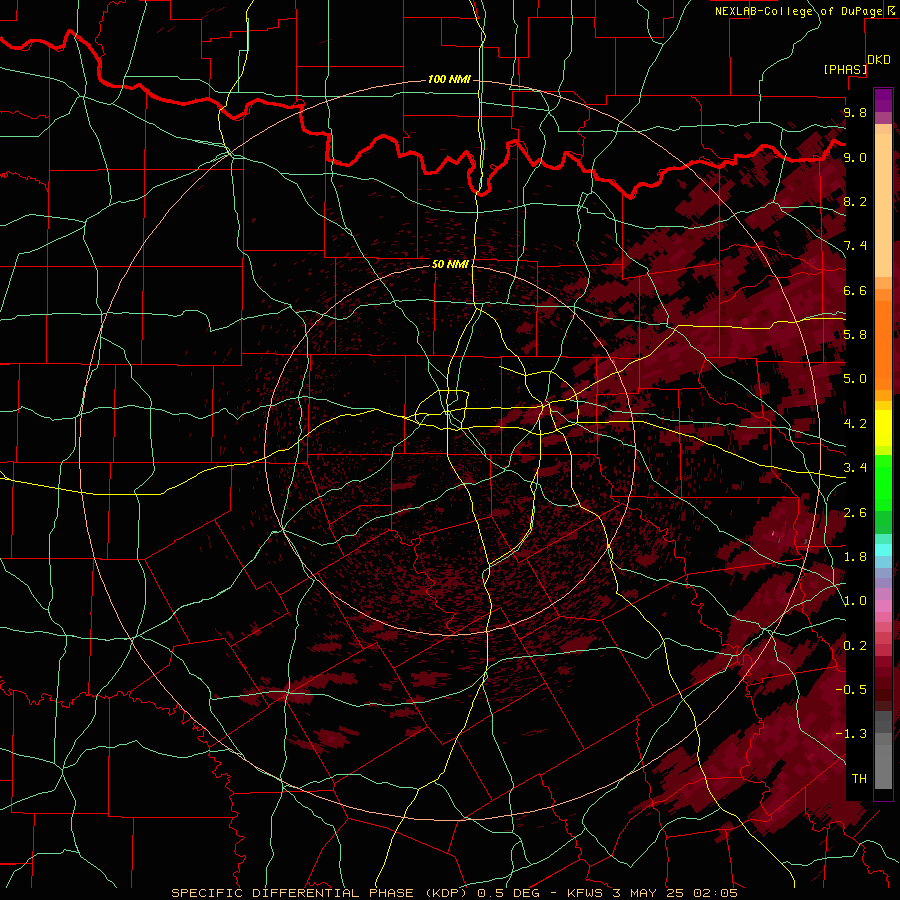This screenshot has width=900, height=900.
Task: Select the light peach band of the color bar
Action: point(883,205)
